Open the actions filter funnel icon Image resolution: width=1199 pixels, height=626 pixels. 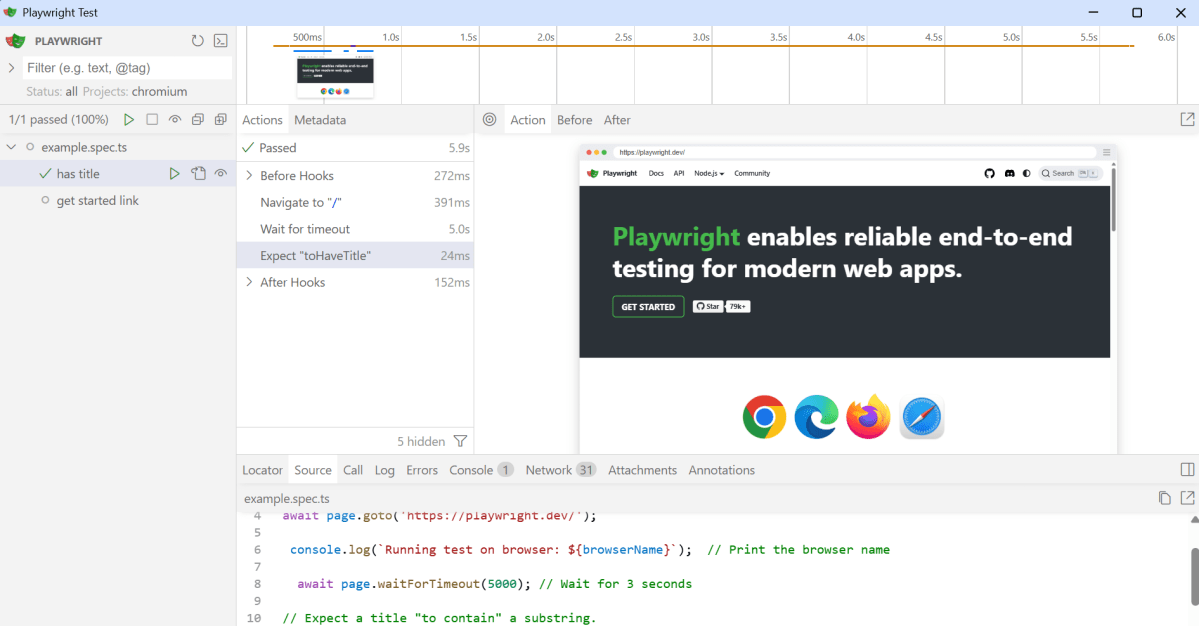460,441
